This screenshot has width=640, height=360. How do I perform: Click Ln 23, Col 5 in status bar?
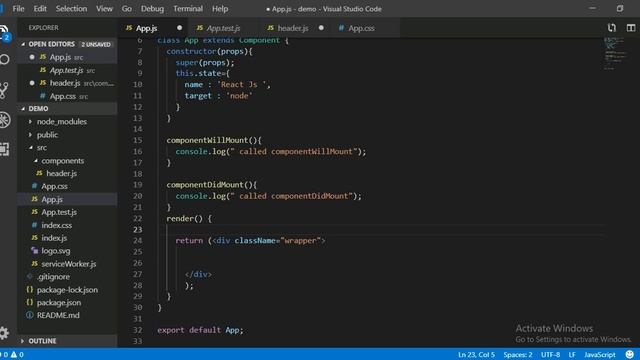pyautogui.click(x=476, y=355)
